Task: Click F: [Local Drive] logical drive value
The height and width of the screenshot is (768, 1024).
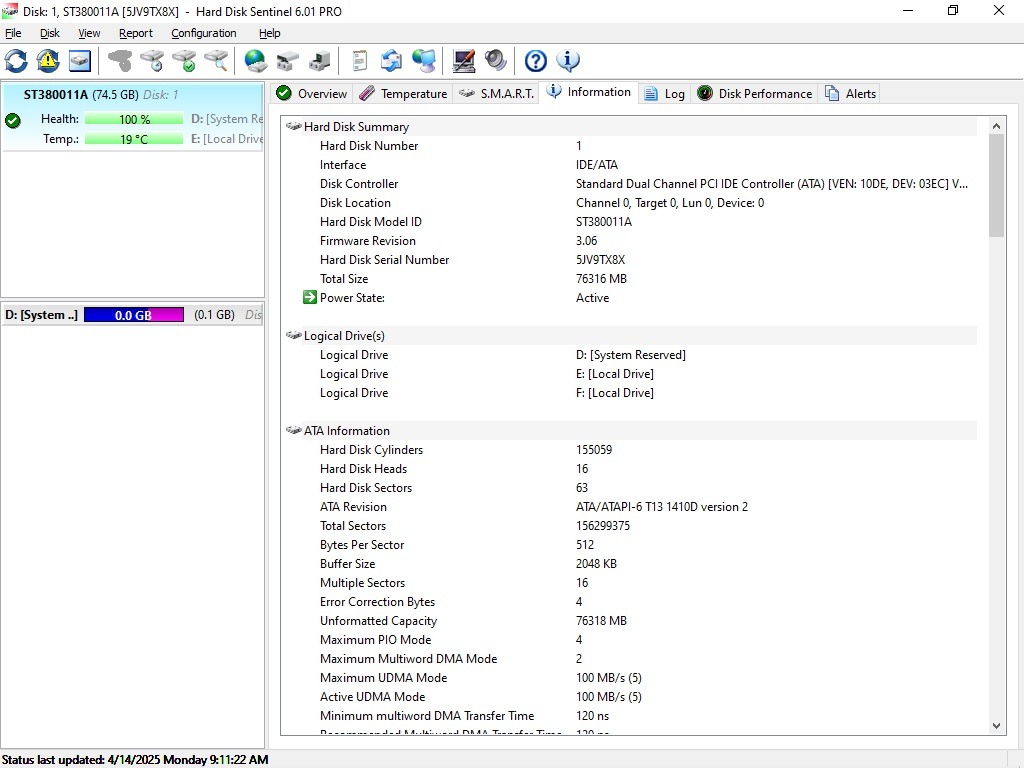Action: coord(615,392)
